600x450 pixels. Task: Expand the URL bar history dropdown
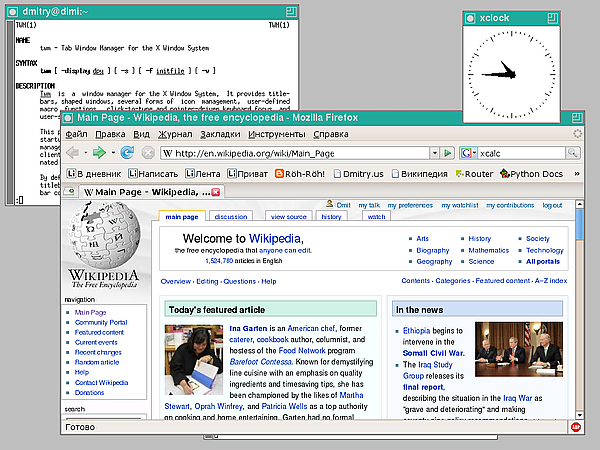[434, 153]
